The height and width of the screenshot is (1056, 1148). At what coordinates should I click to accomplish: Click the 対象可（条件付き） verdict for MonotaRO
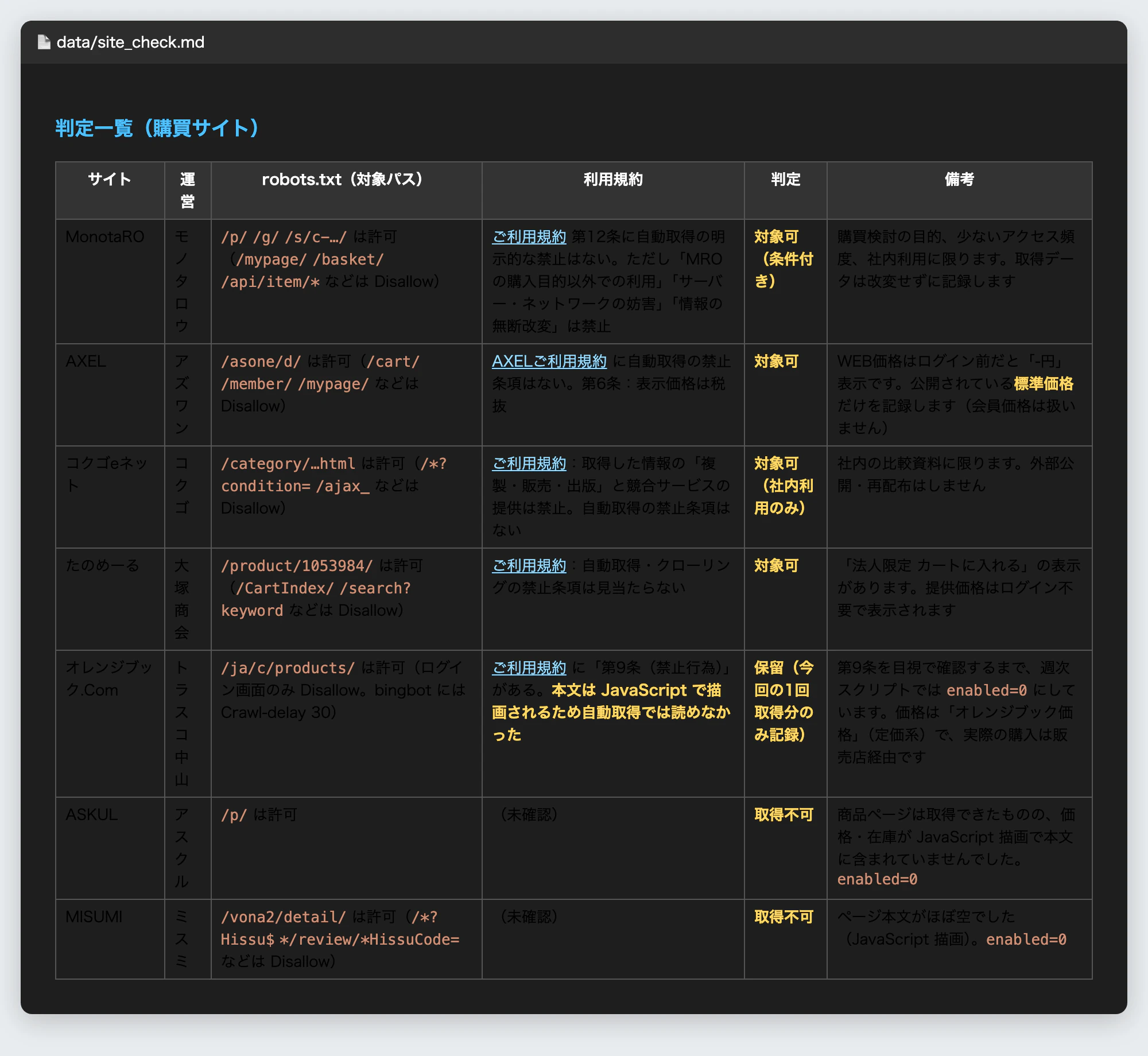[x=784, y=259]
